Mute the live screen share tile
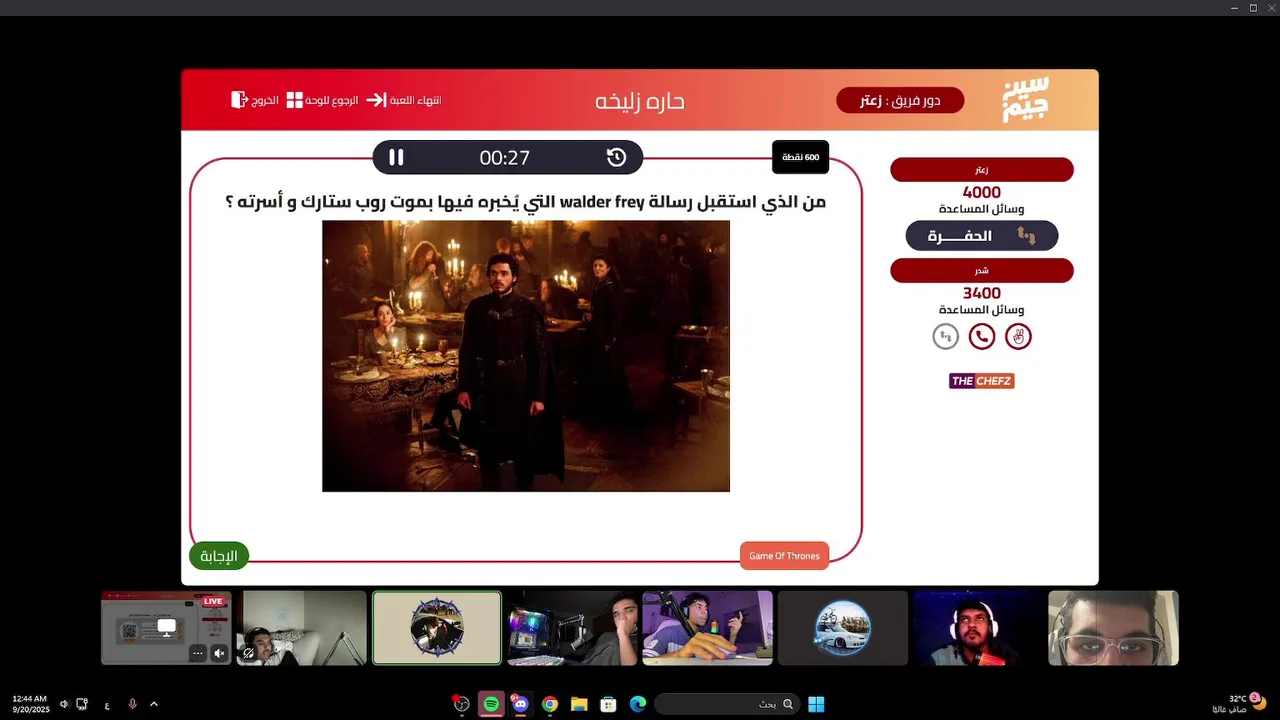 pyautogui.click(x=220, y=653)
